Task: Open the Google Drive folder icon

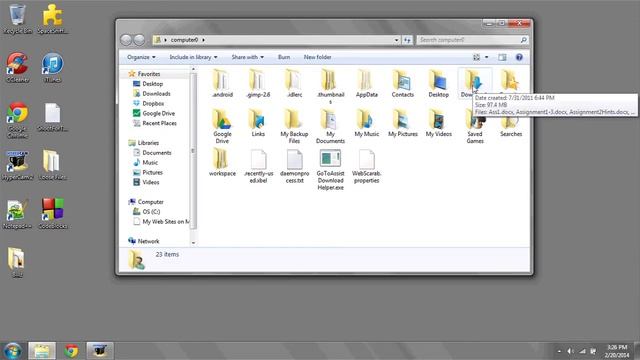Action: click(x=222, y=127)
